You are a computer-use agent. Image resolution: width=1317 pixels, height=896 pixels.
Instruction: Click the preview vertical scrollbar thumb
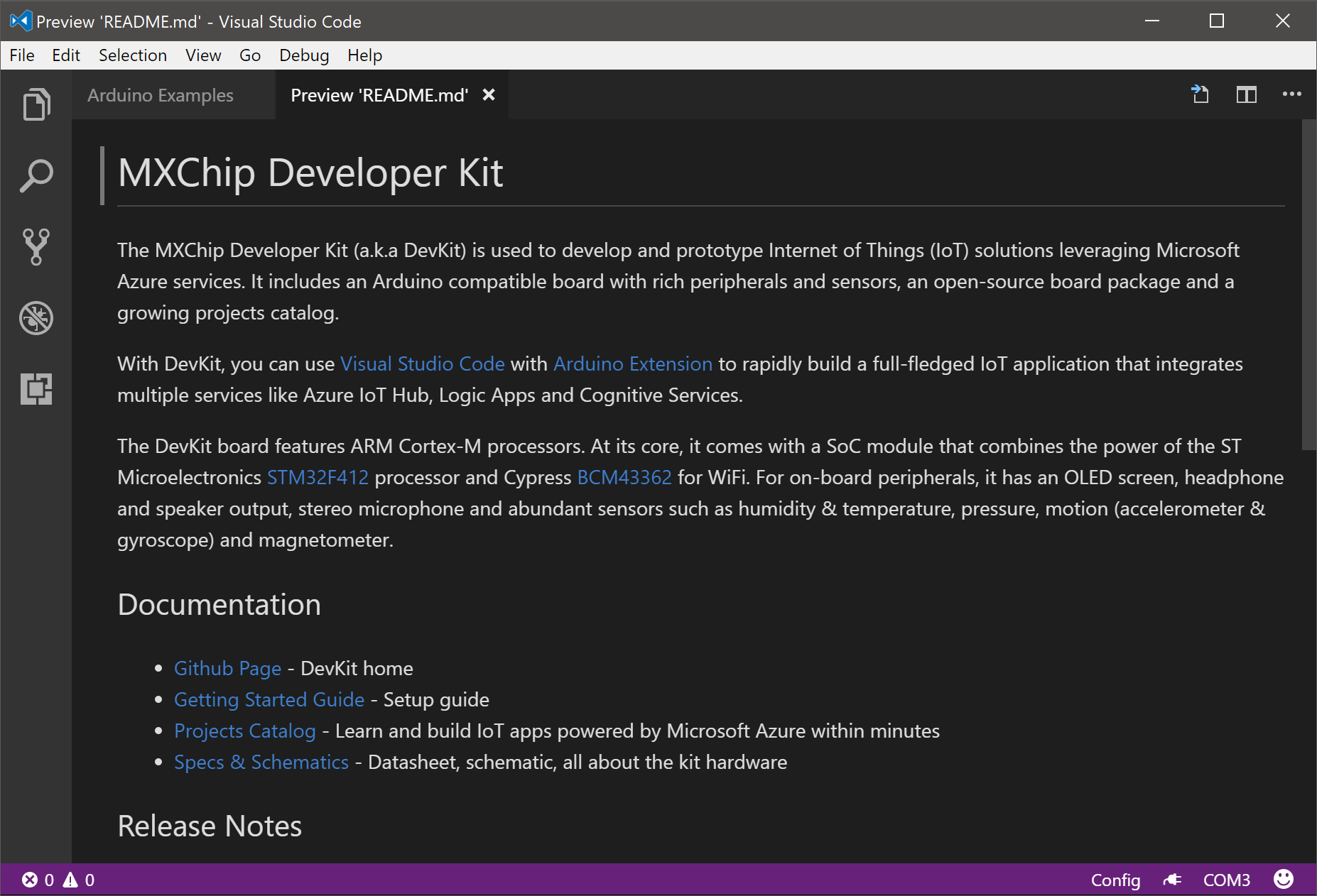(x=1309, y=284)
